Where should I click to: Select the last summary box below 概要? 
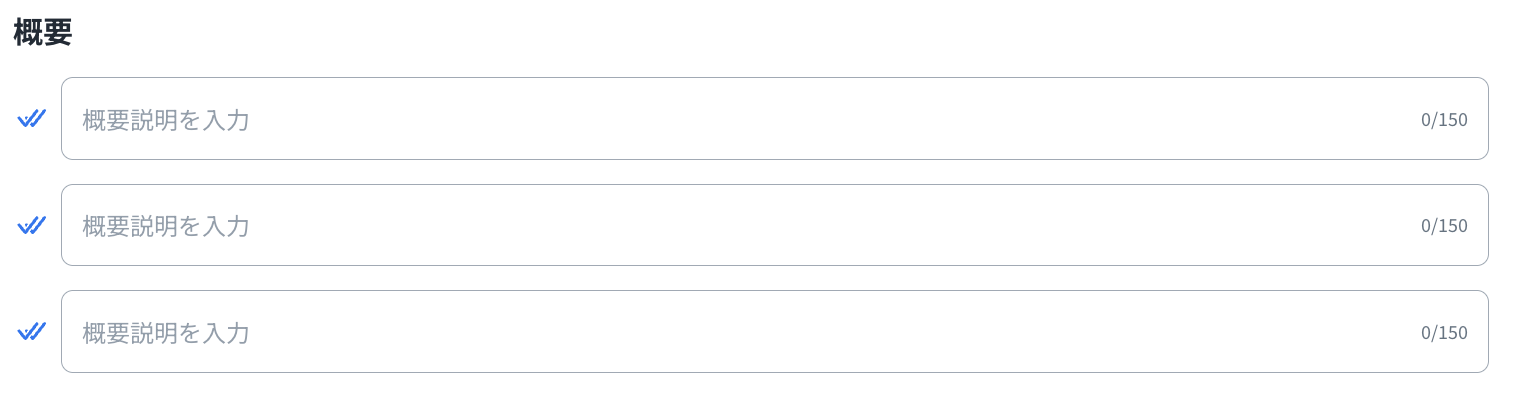click(x=775, y=331)
